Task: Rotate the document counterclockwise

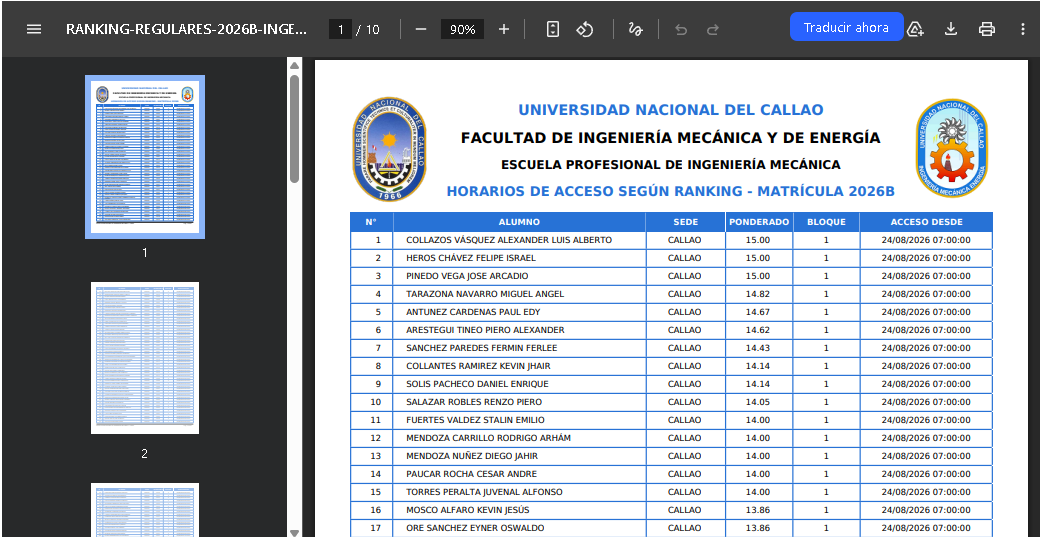Action: [x=584, y=29]
